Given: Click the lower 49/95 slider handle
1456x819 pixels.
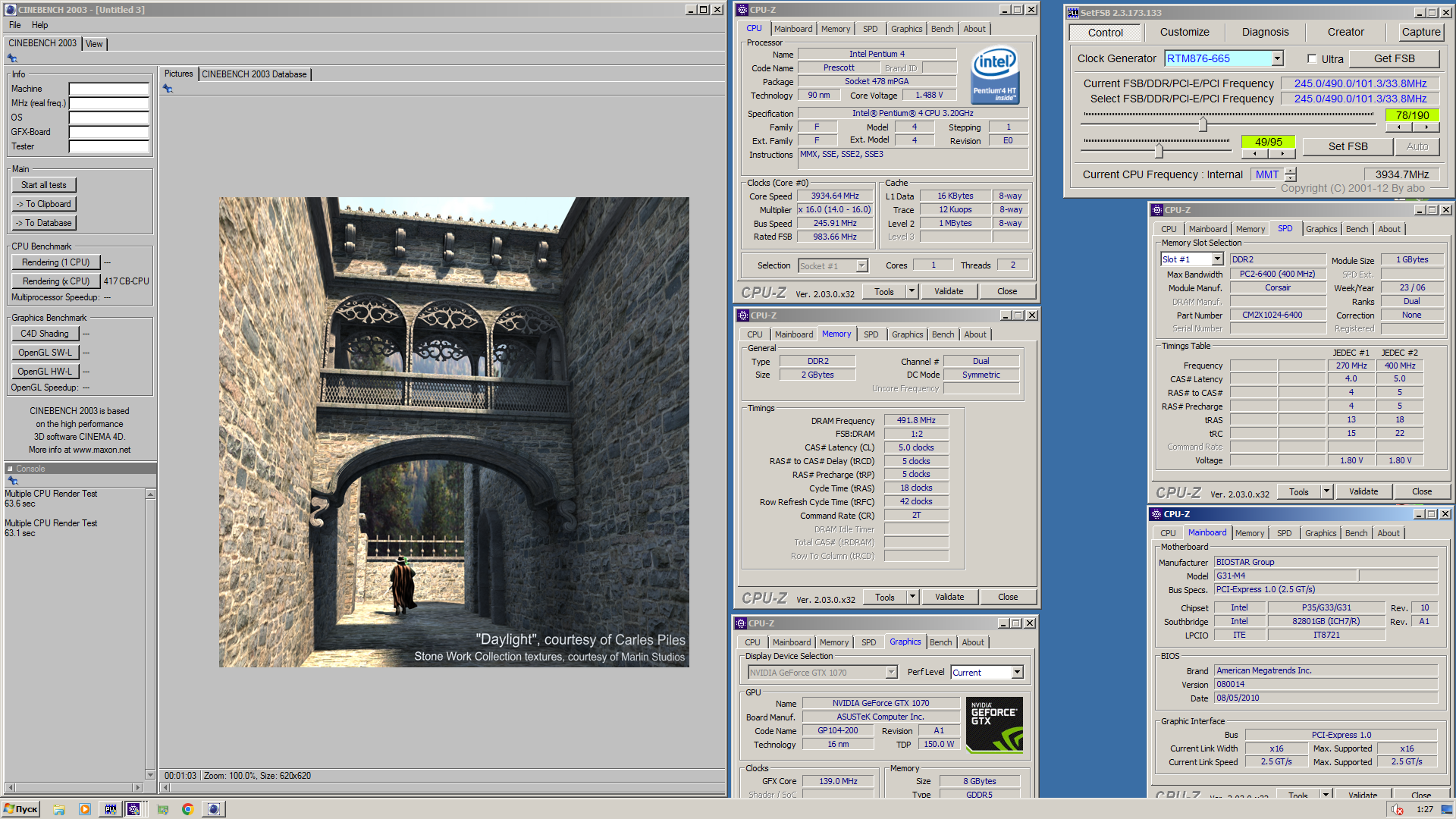Looking at the screenshot, I should [1159, 150].
